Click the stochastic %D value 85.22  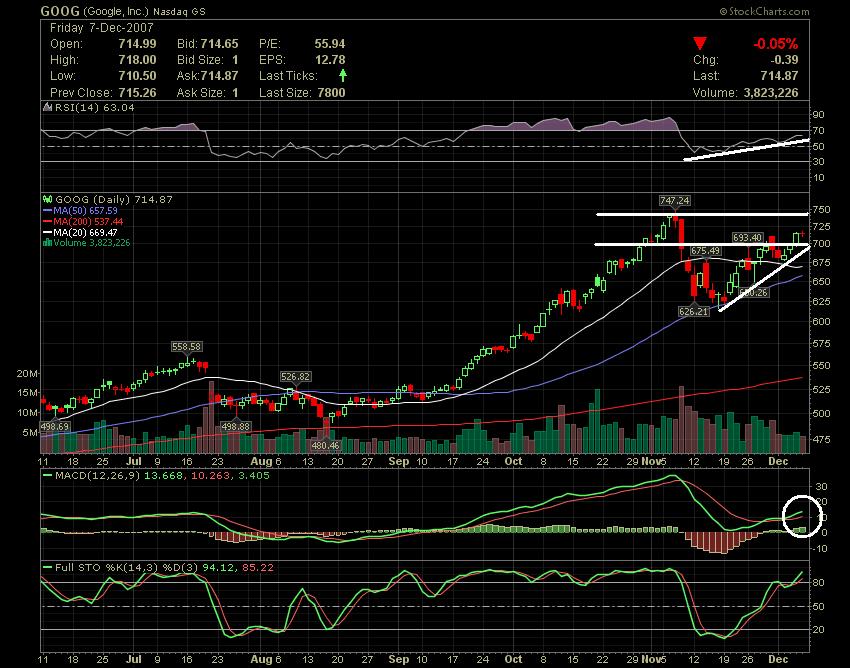[258, 568]
